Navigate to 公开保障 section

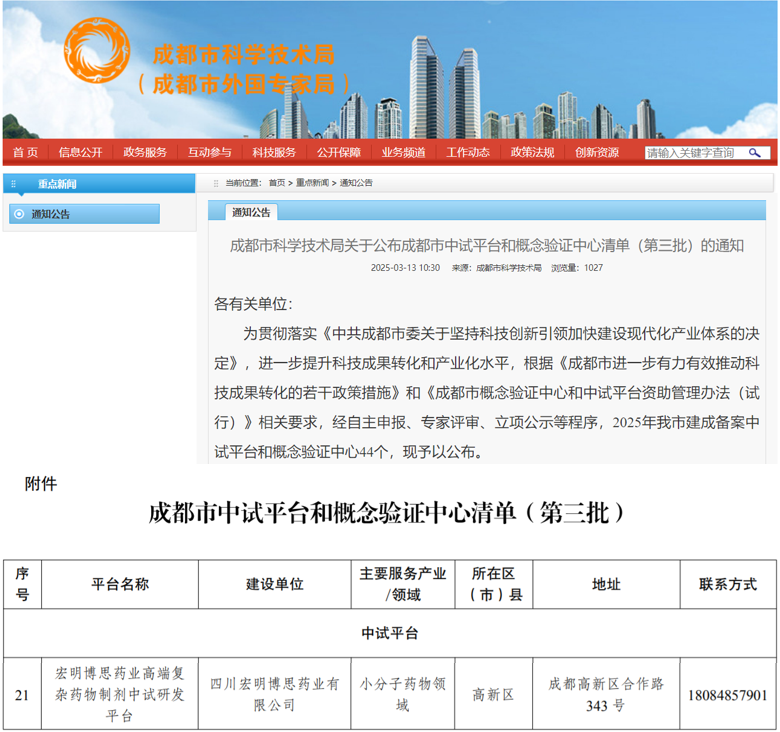(338, 153)
